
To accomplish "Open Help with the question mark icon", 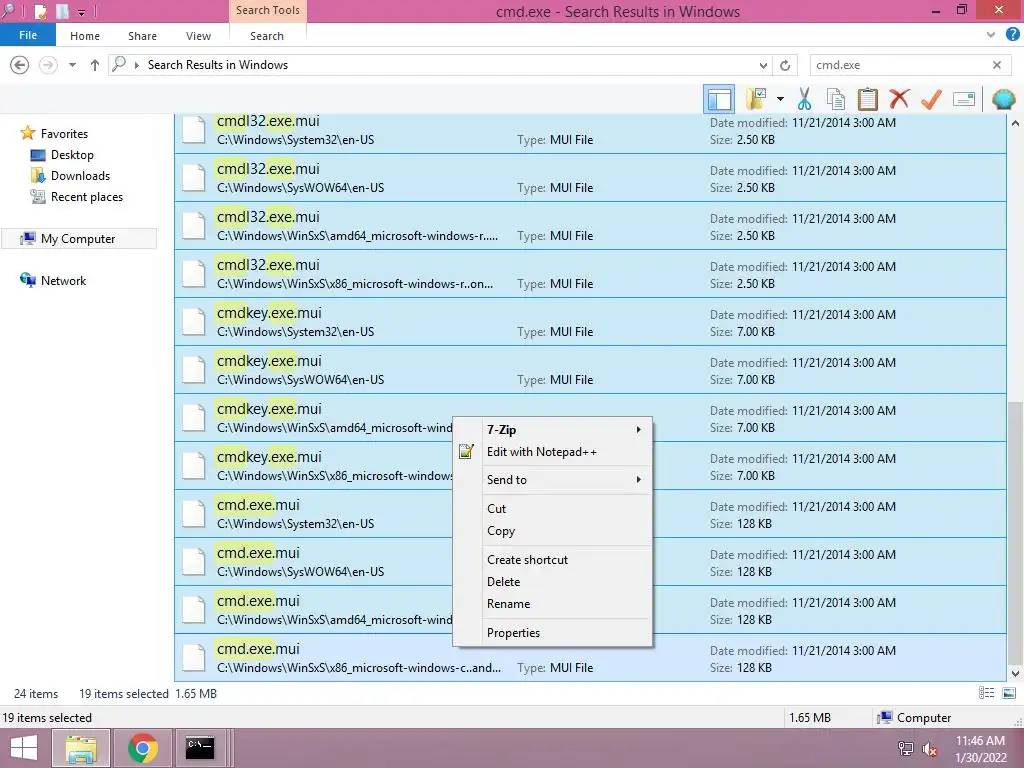I will coord(1012,35).
